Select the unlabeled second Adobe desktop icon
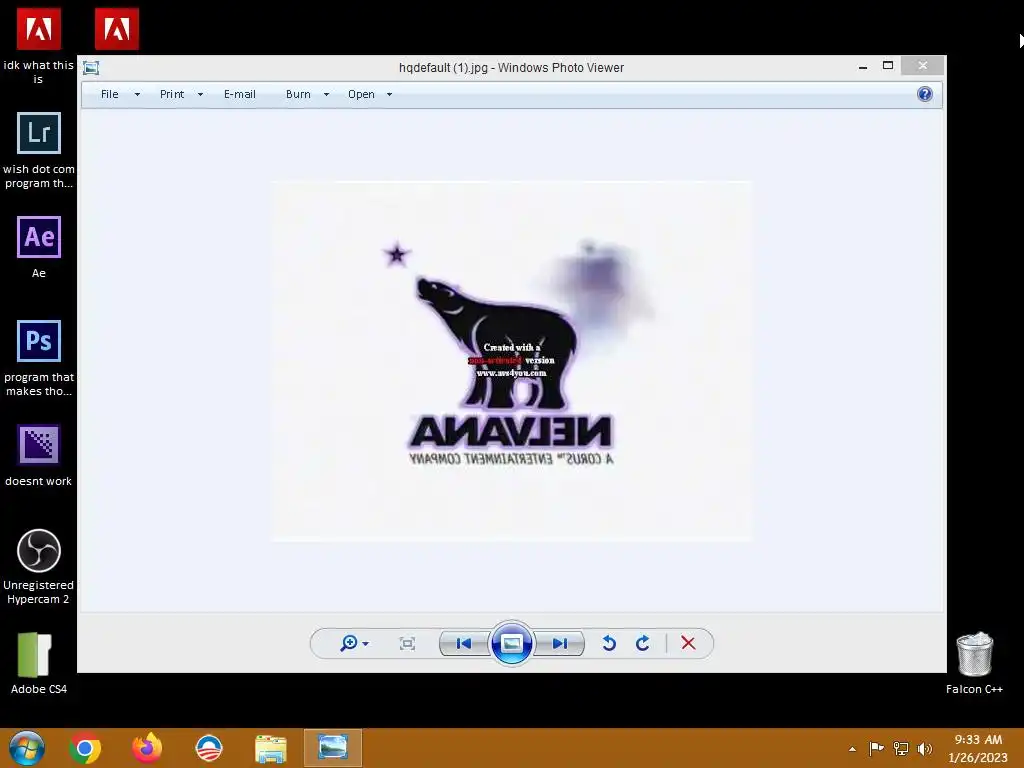Screen dimensions: 1024x768 click(117, 29)
